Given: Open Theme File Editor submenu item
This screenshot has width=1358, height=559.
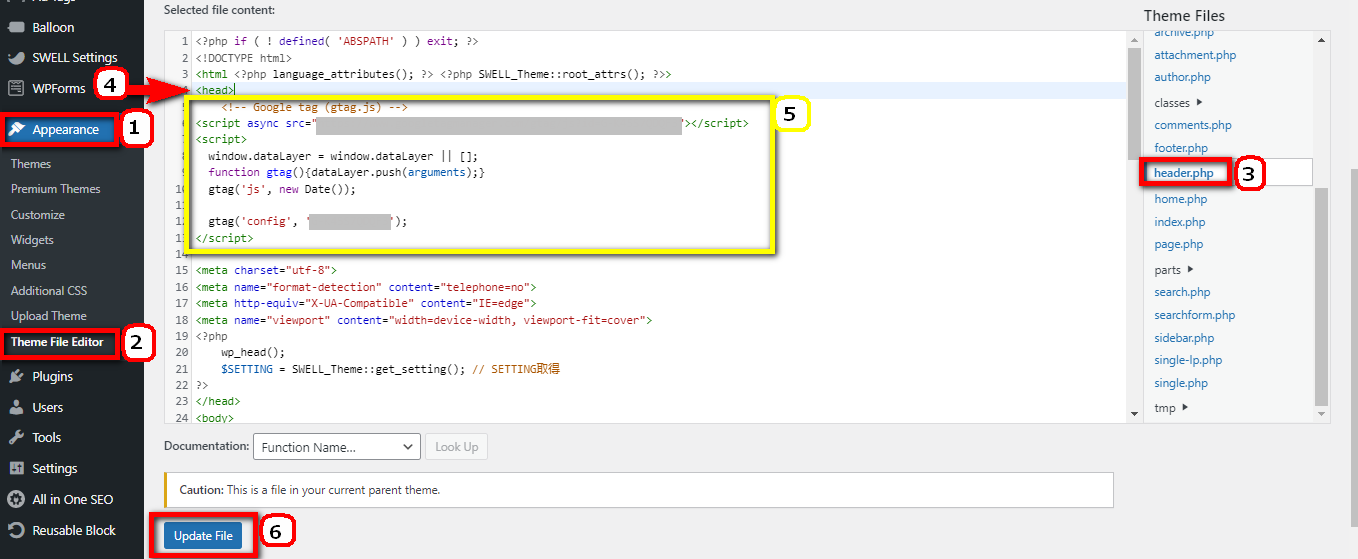Looking at the screenshot, I should (57, 342).
